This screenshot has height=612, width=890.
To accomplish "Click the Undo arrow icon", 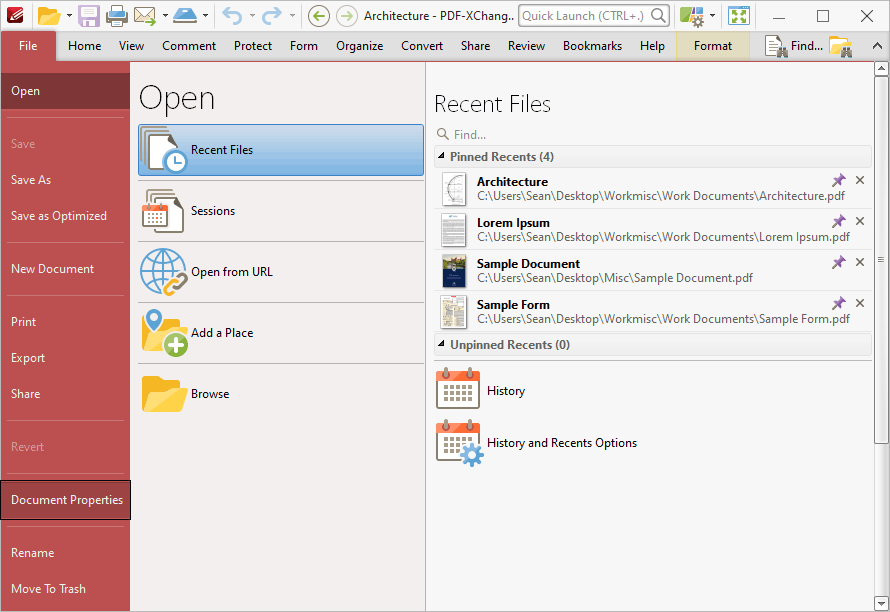I will [230, 16].
